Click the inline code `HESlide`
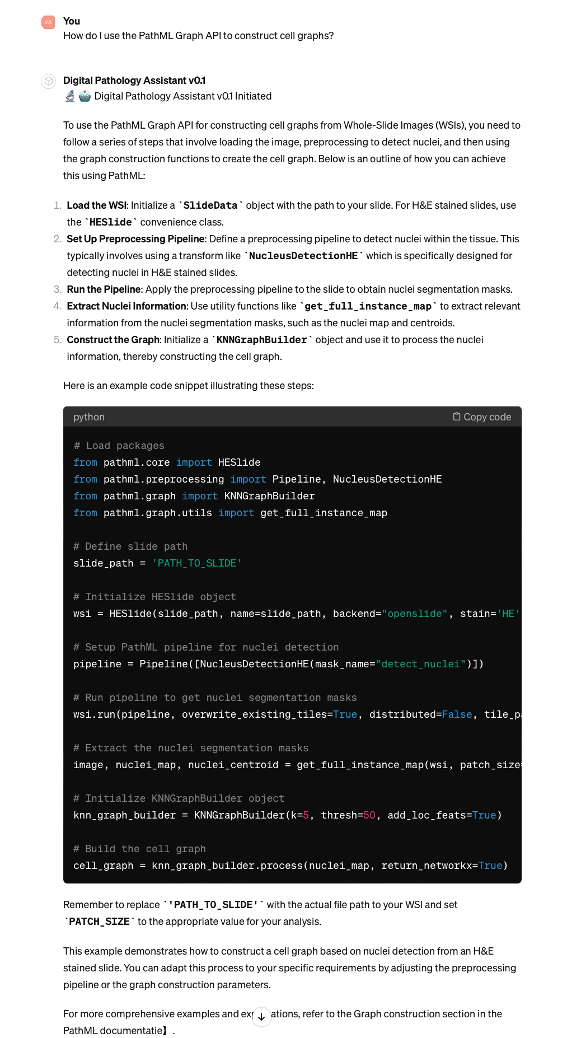 (x=111, y=222)
